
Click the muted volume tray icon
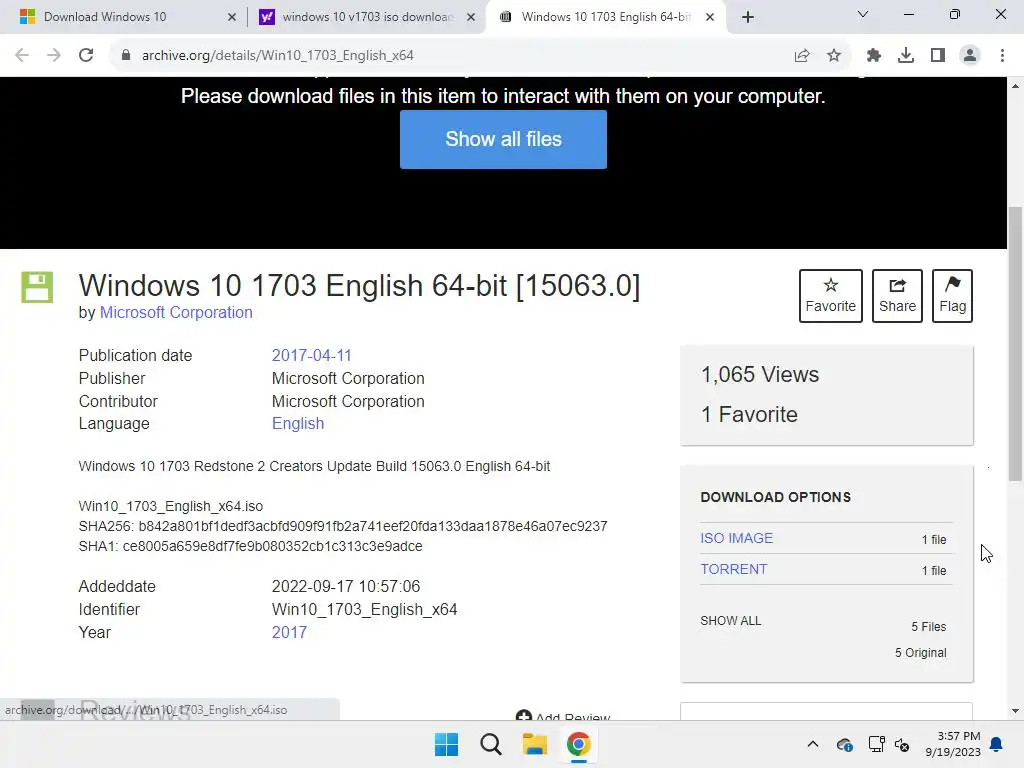(x=902, y=744)
